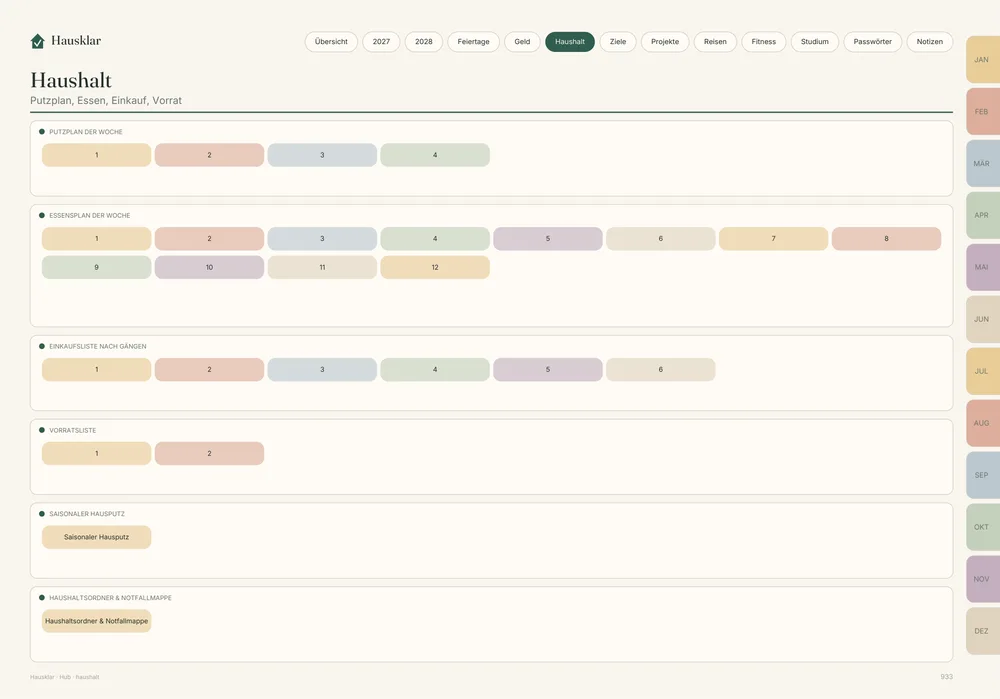Switch to the Projekte tab
1000x699 pixels.
click(665, 41)
